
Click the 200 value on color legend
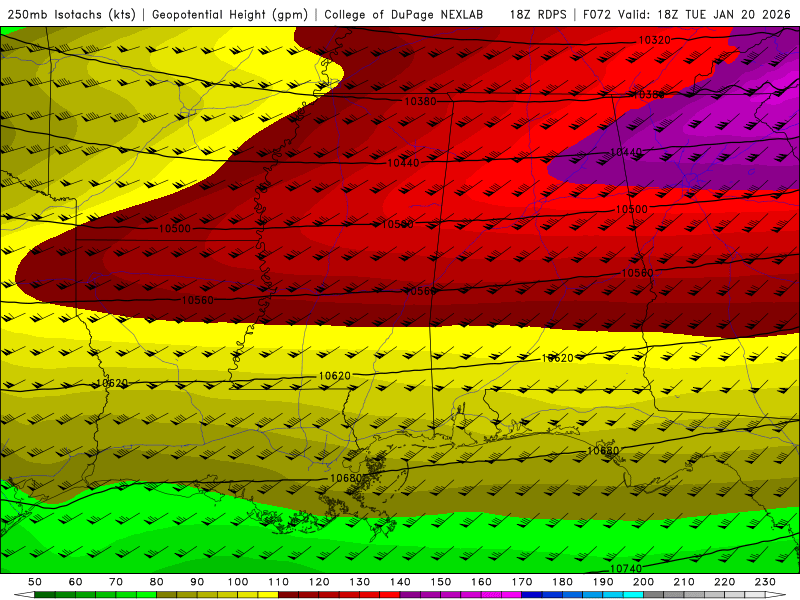coord(643,582)
